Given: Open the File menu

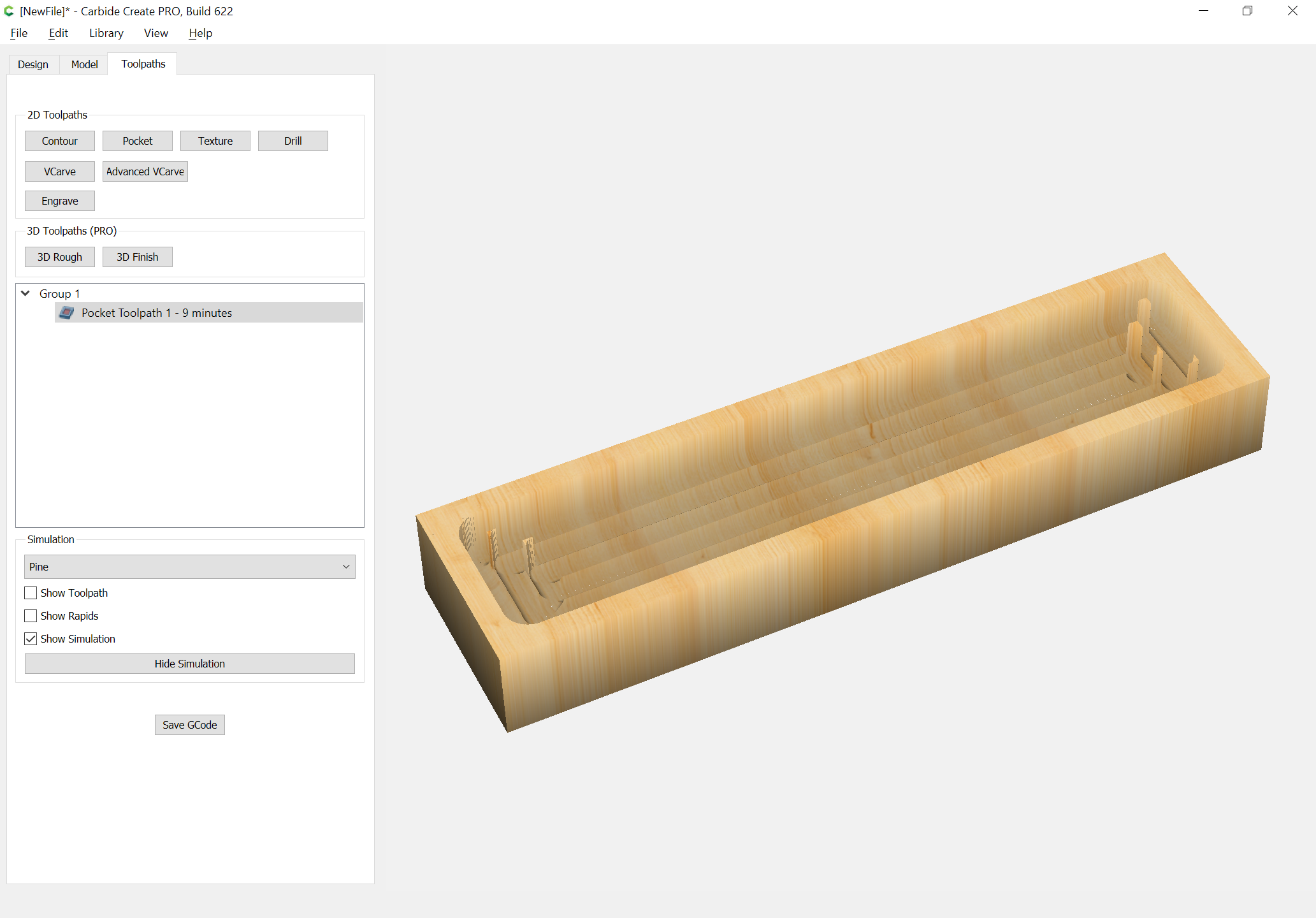Looking at the screenshot, I should pyautogui.click(x=19, y=33).
